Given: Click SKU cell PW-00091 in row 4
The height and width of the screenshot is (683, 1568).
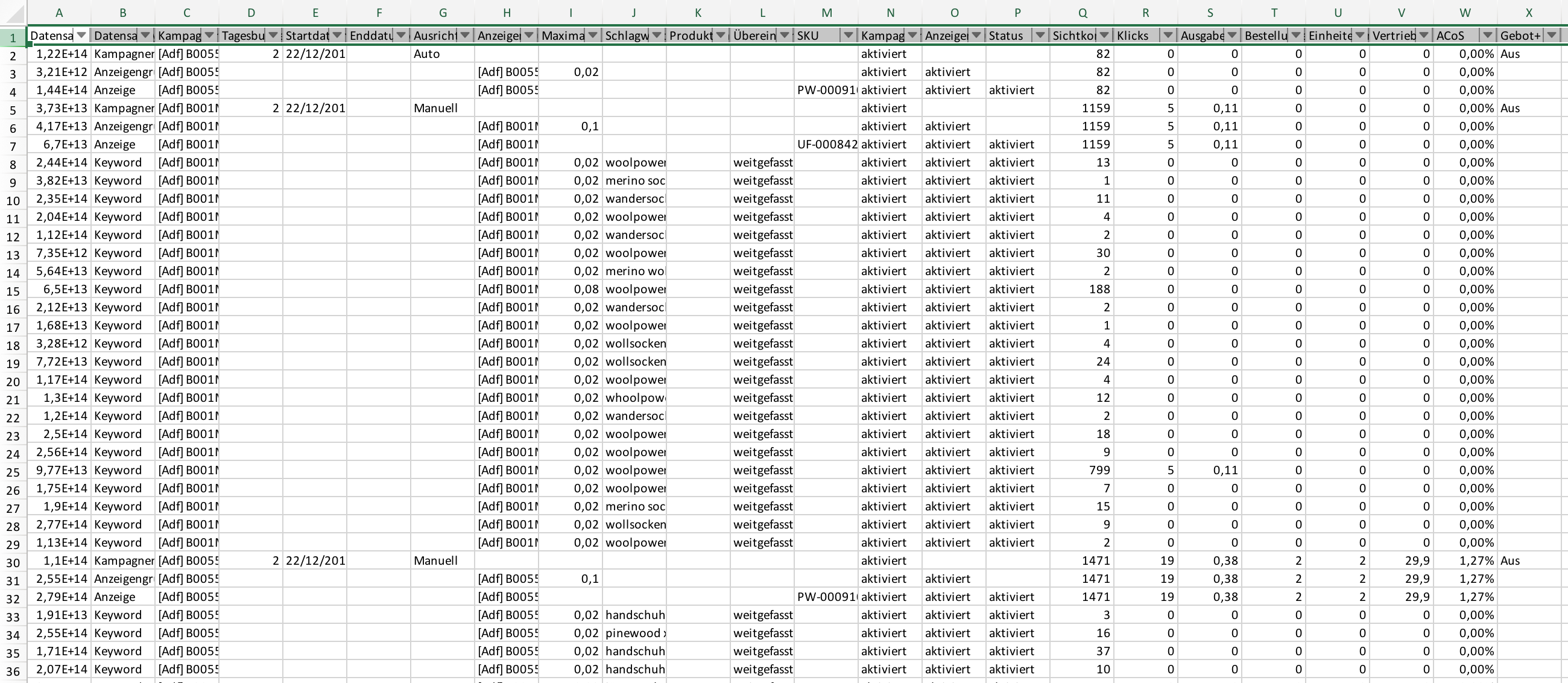Looking at the screenshot, I should [826, 90].
